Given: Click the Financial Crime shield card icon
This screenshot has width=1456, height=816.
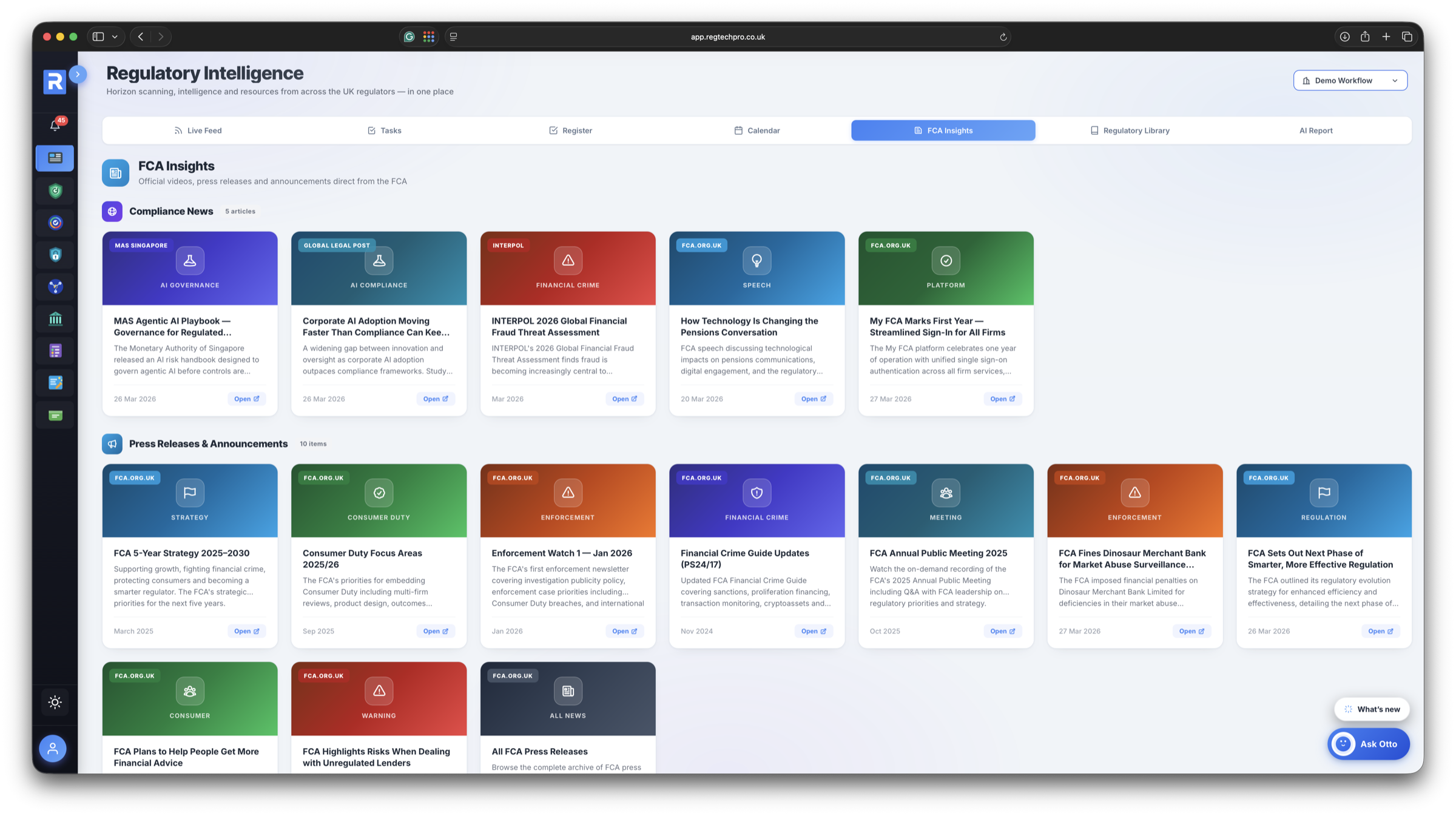Looking at the screenshot, I should coord(757,493).
